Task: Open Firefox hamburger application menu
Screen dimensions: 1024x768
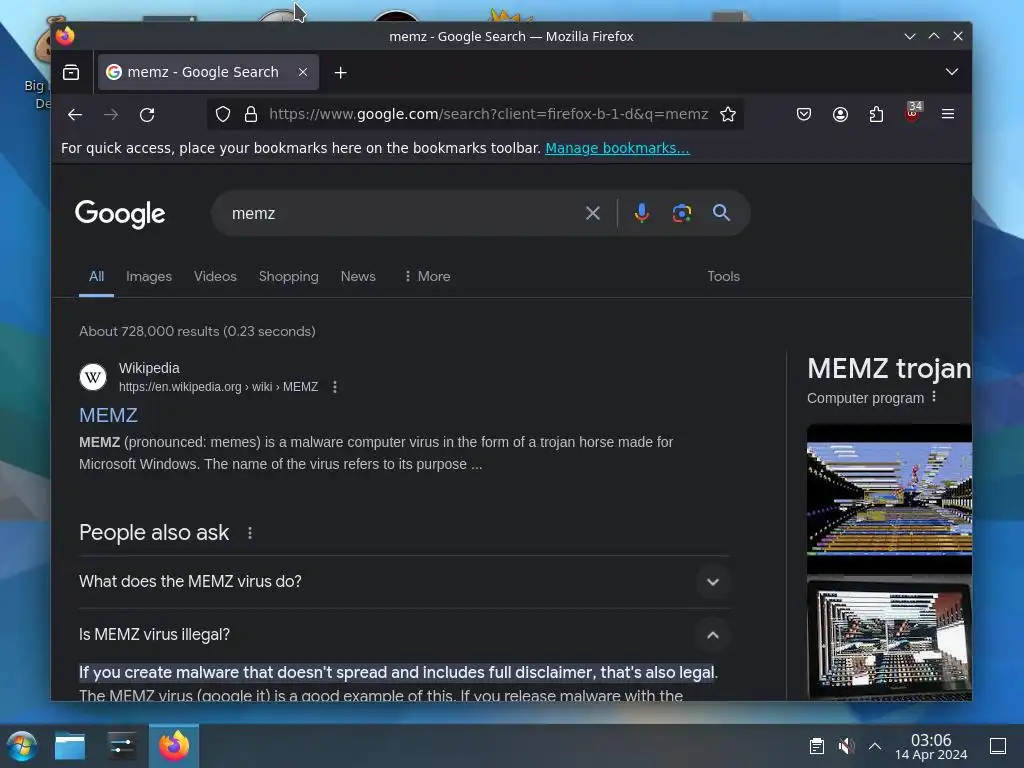Action: [948, 114]
